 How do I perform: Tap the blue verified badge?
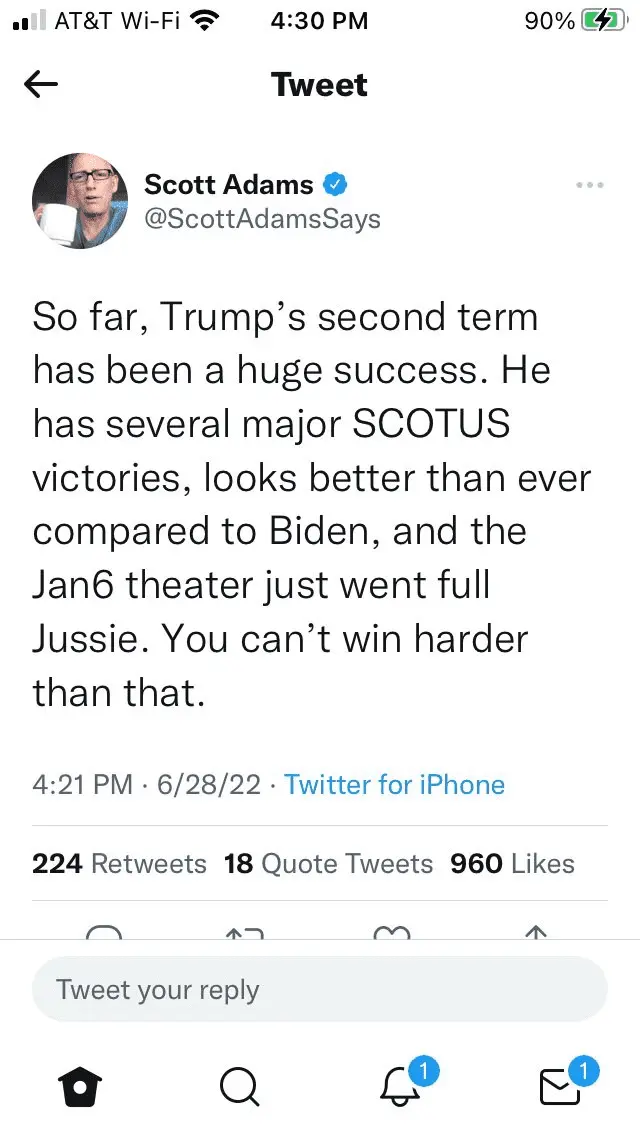[x=336, y=184]
